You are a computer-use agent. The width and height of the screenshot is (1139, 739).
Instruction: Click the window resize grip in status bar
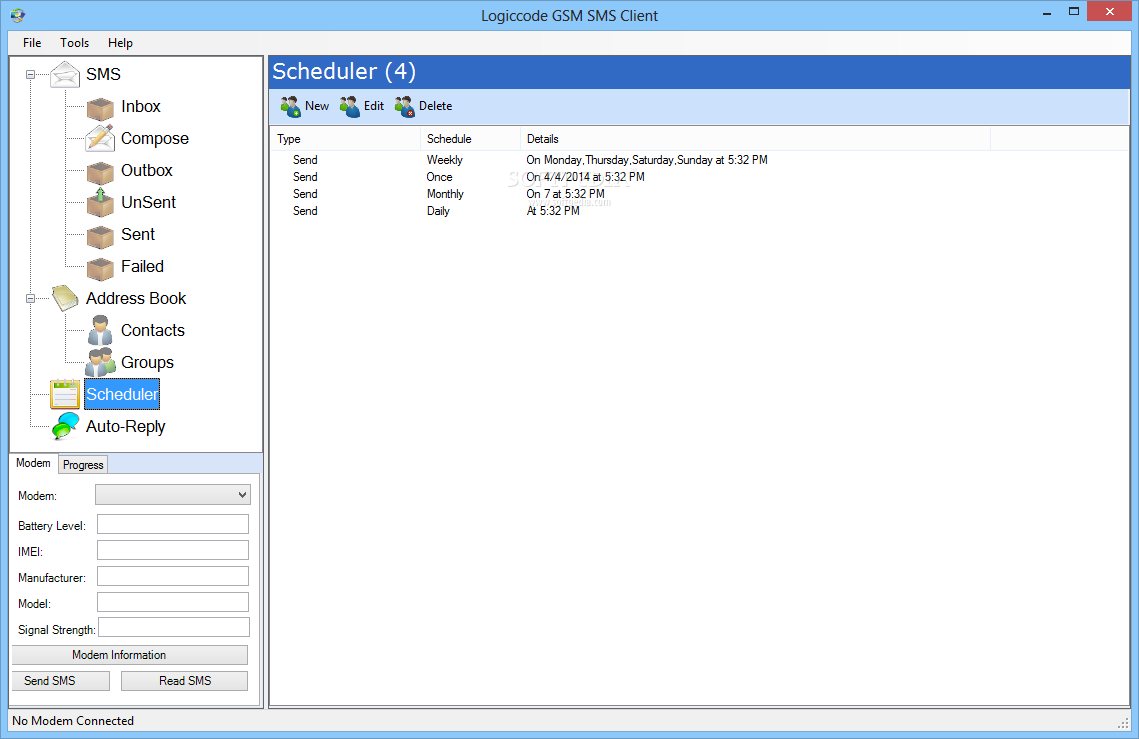coord(1123,723)
